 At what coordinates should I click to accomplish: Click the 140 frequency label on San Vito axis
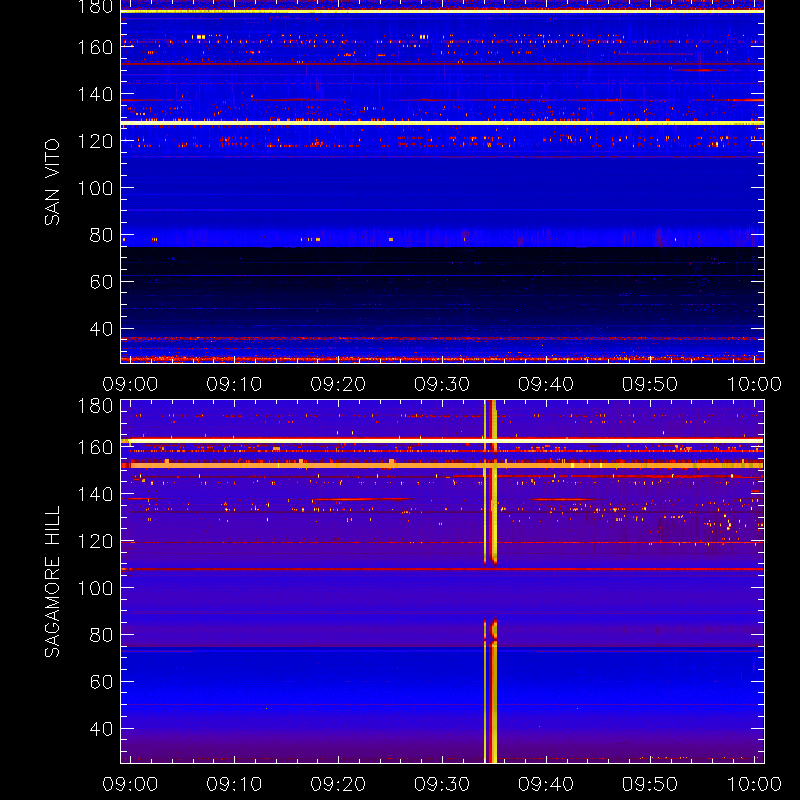(95, 94)
